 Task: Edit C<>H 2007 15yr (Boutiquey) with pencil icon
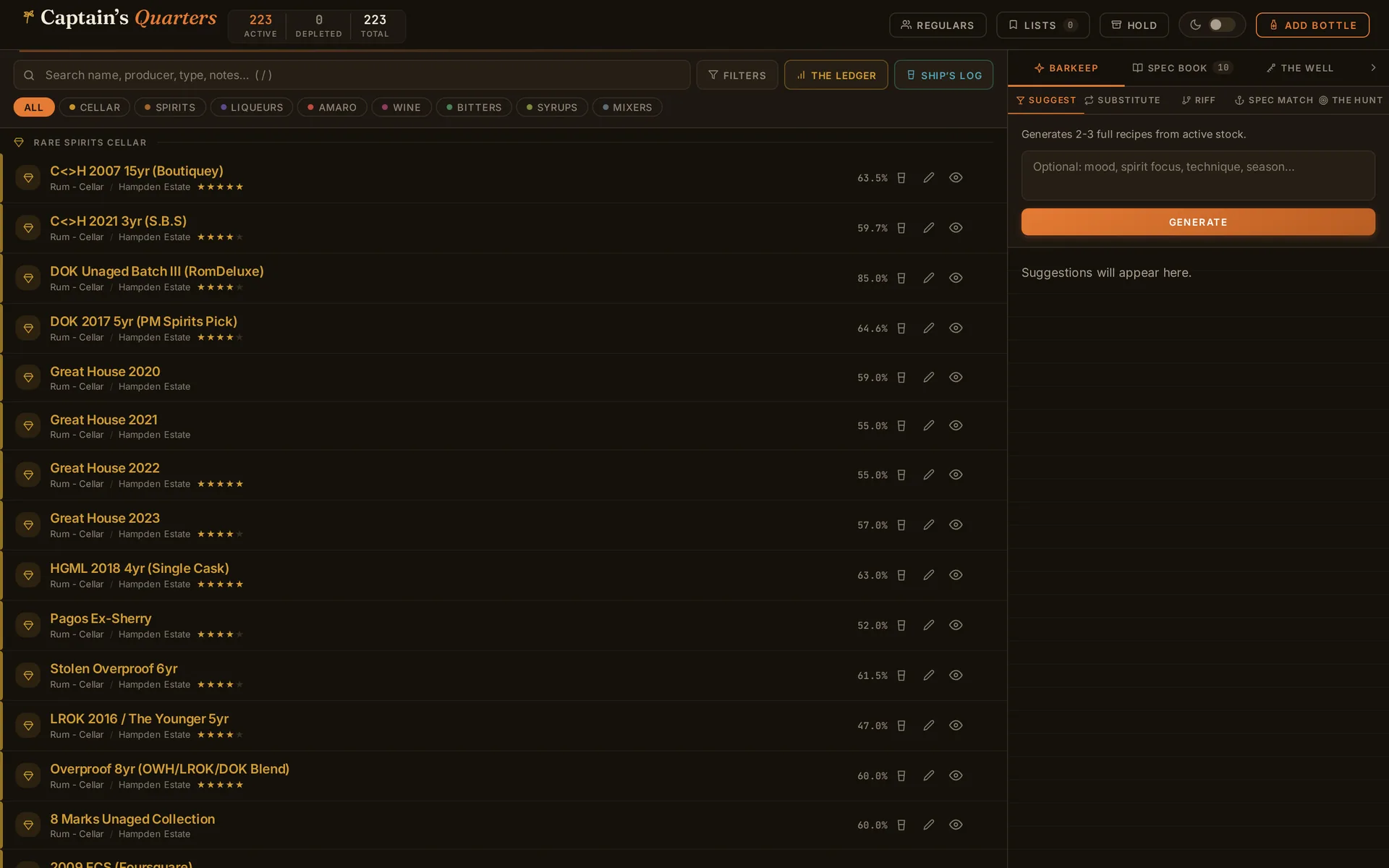929,178
